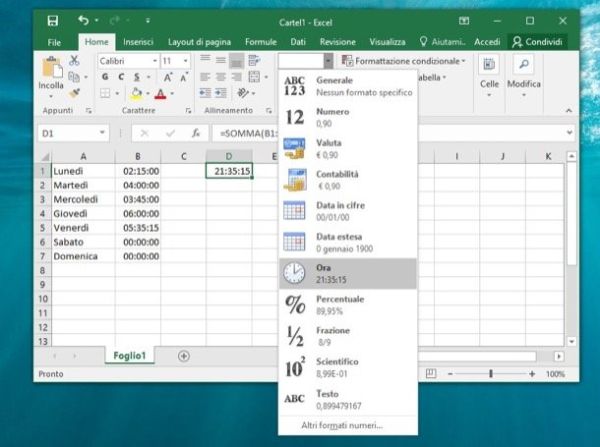600x447 pixels.
Task: Click the fill color paint bucket icon
Action: click(x=137, y=93)
